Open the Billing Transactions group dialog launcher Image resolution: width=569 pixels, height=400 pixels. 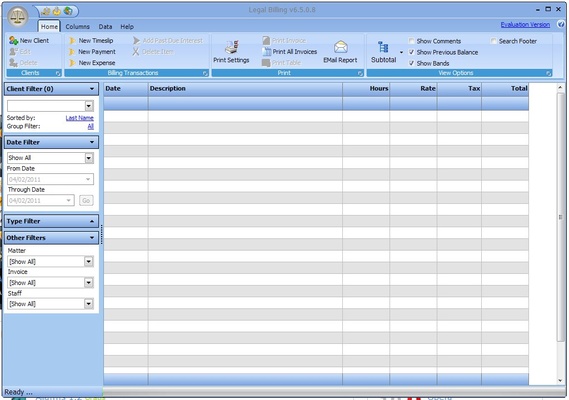pyautogui.click(x=205, y=73)
